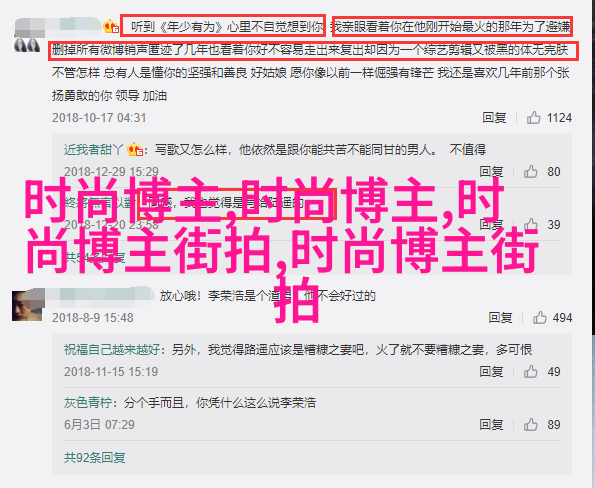Click the avatar of the 2018-8-9 commenter
The width and height of the screenshot is (595, 488).
click(x=28, y=305)
